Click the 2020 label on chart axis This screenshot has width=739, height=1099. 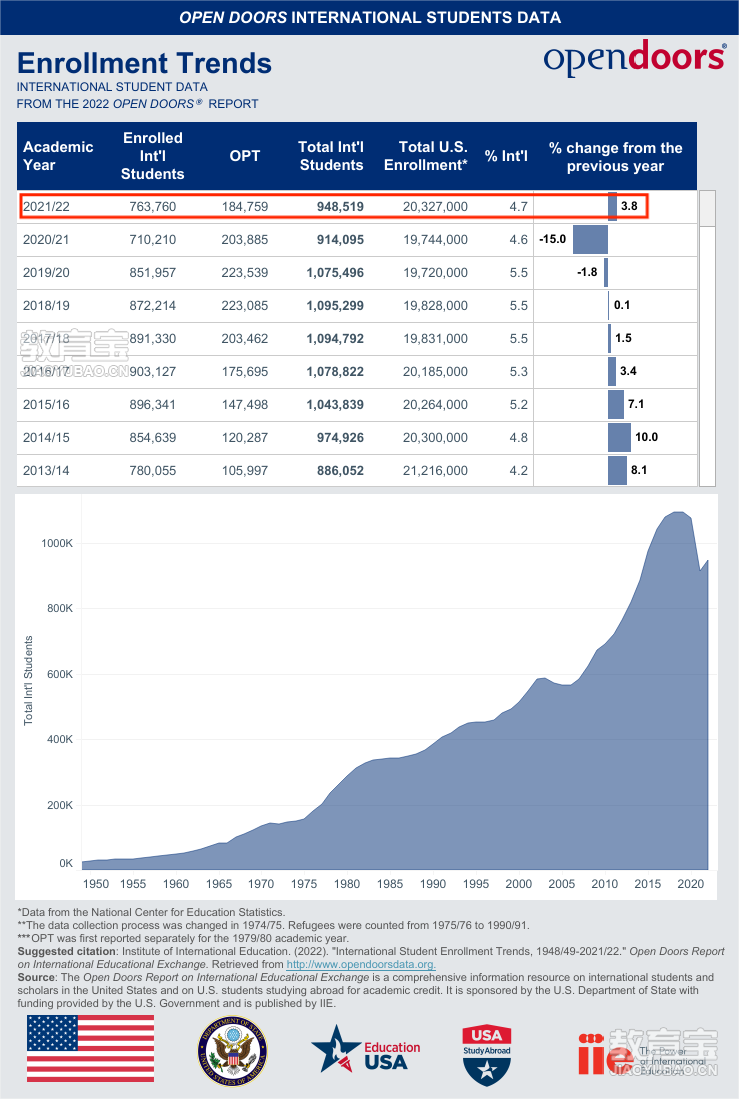(x=690, y=884)
